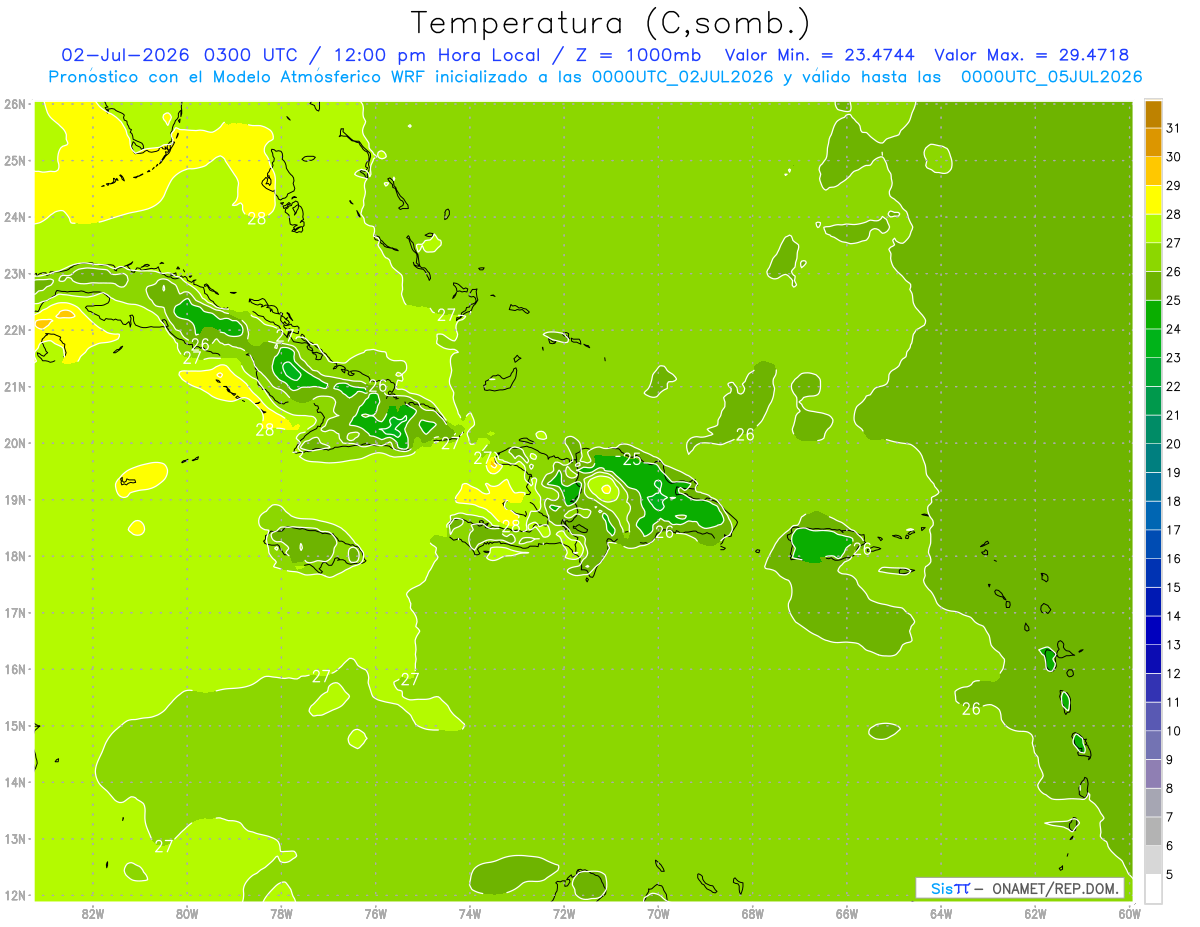1200x927 pixels.
Task: Click the "Valor Max. = 29.4718" readout
Action: point(1032,55)
